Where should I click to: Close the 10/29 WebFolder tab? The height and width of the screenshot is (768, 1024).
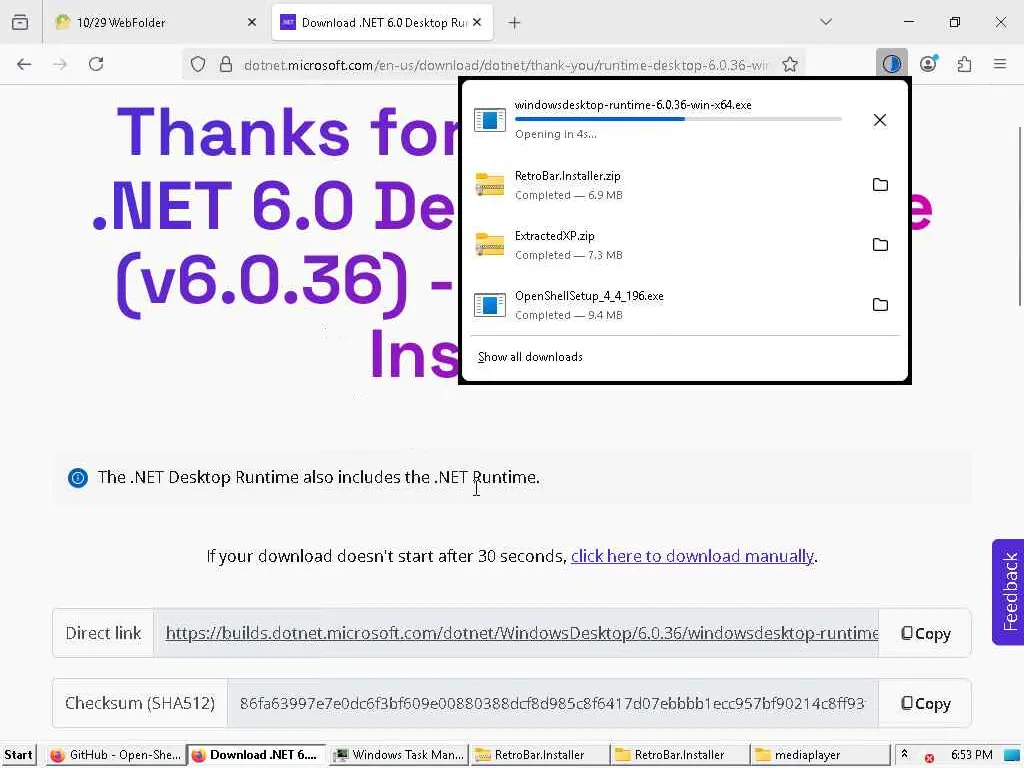[x=252, y=22]
